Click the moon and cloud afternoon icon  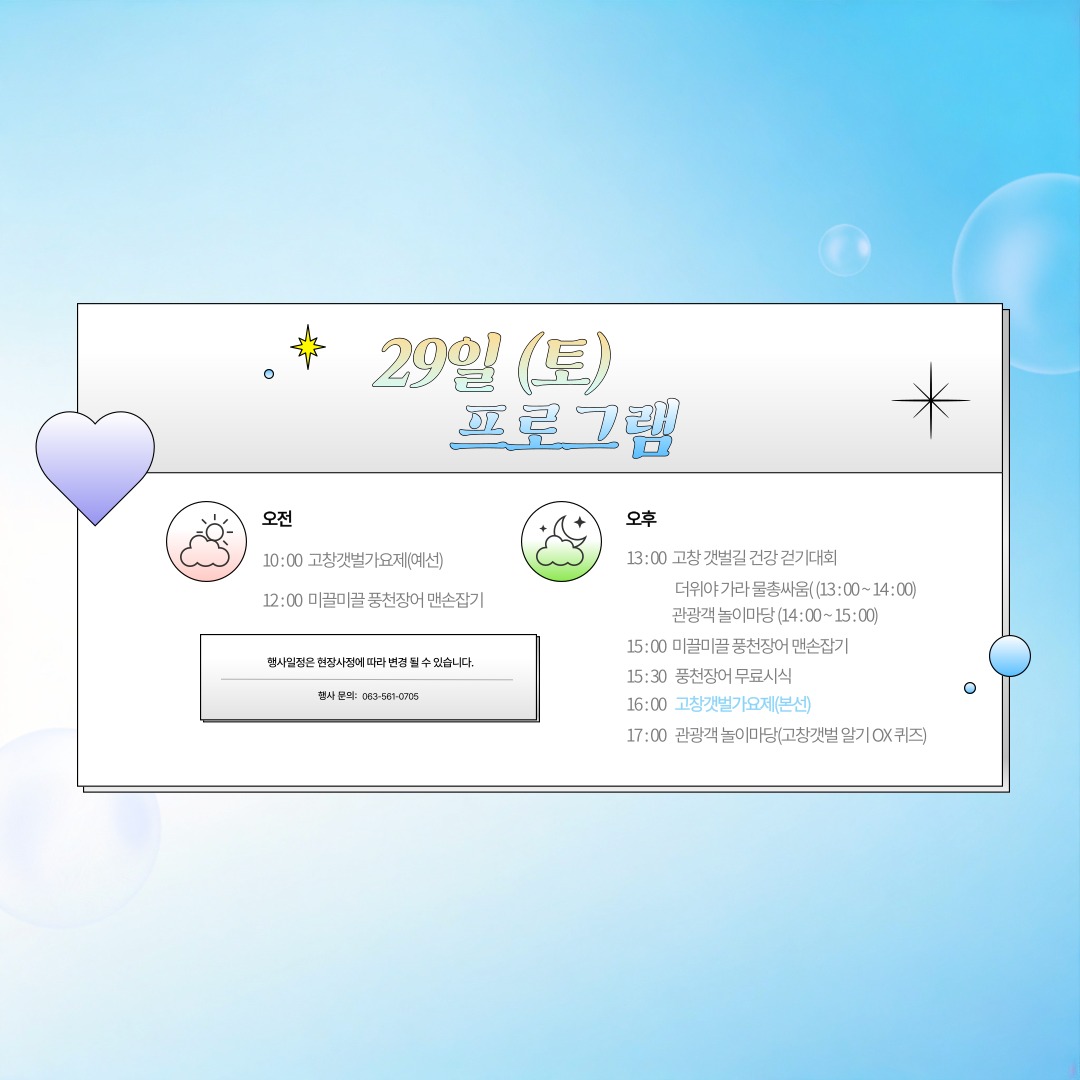coord(560,541)
